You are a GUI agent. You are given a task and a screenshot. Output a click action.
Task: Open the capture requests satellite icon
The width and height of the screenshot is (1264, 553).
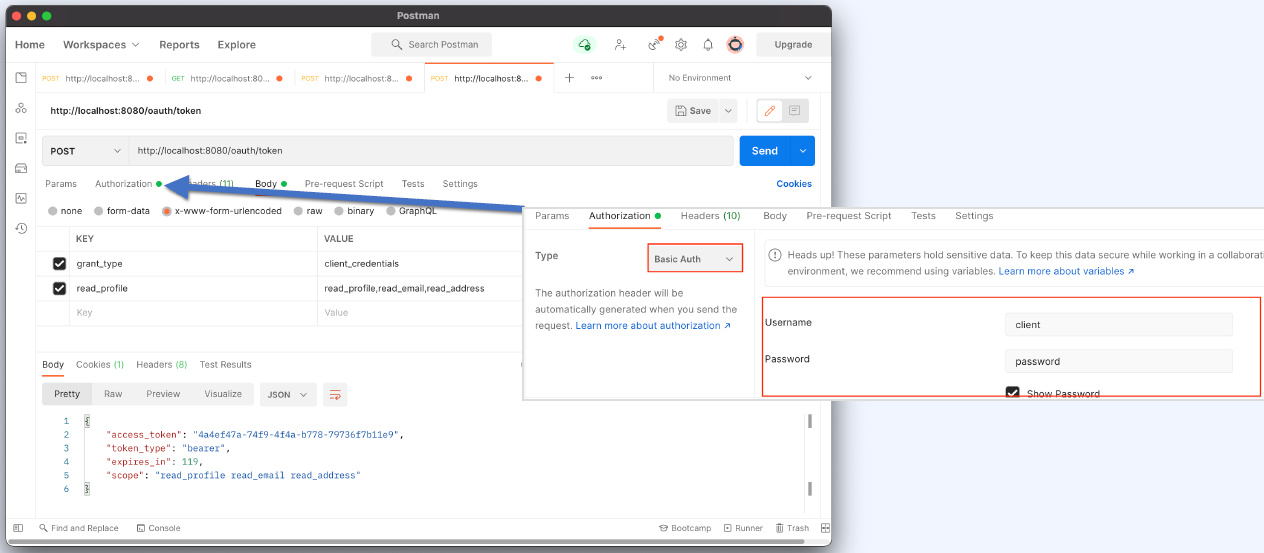pyautogui.click(x=654, y=44)
